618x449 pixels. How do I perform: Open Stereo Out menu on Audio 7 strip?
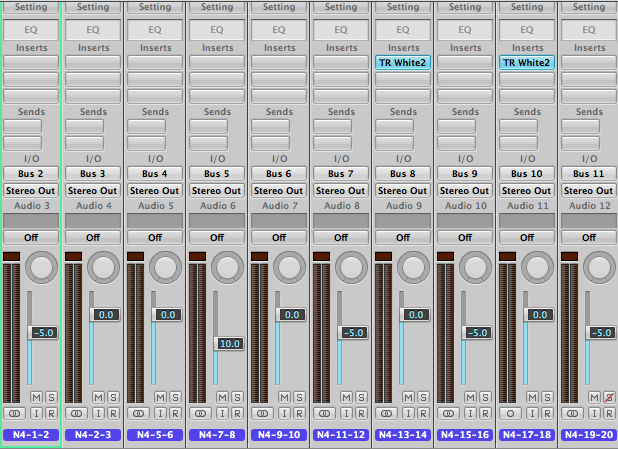[x=279, y=191]
